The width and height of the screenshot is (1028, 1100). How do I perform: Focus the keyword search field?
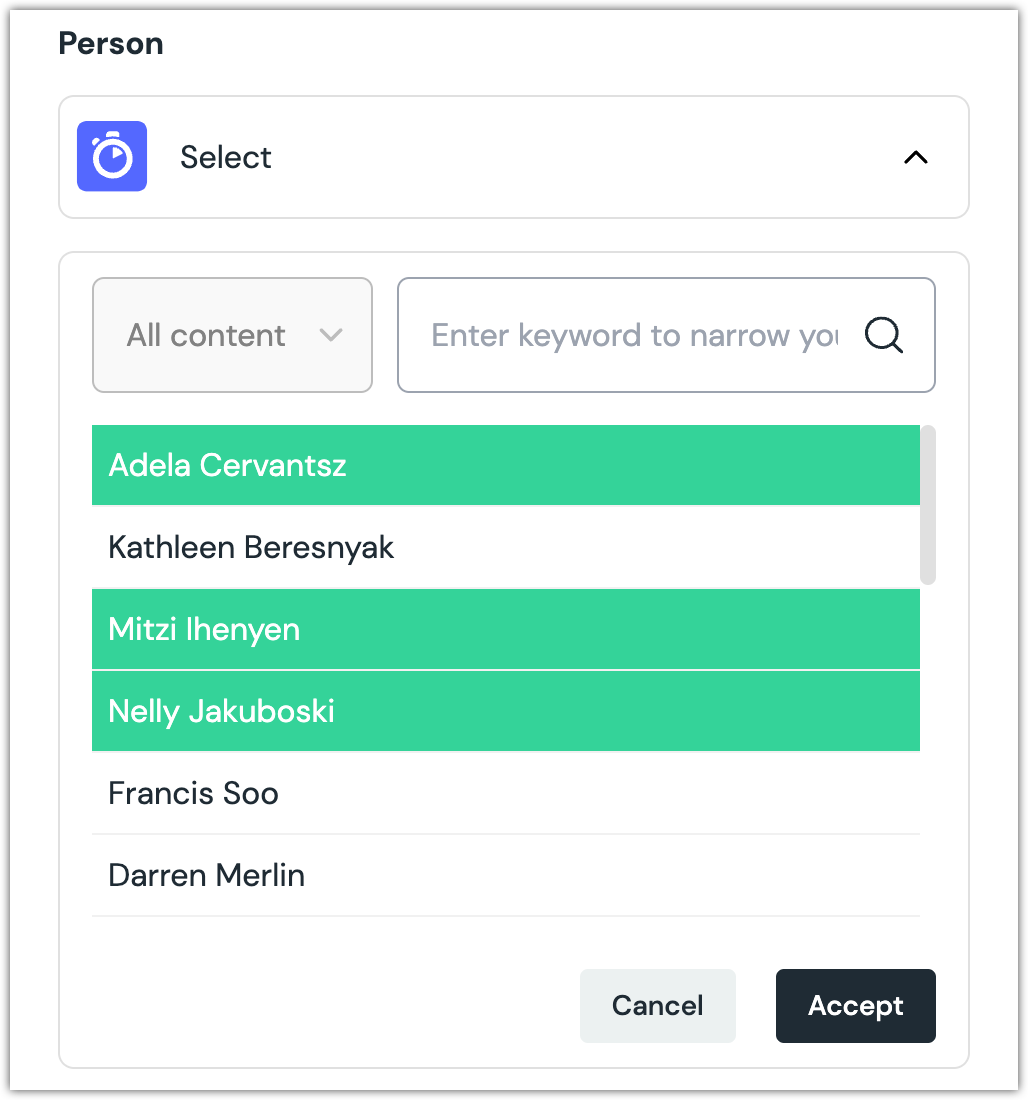pos(634,335)
